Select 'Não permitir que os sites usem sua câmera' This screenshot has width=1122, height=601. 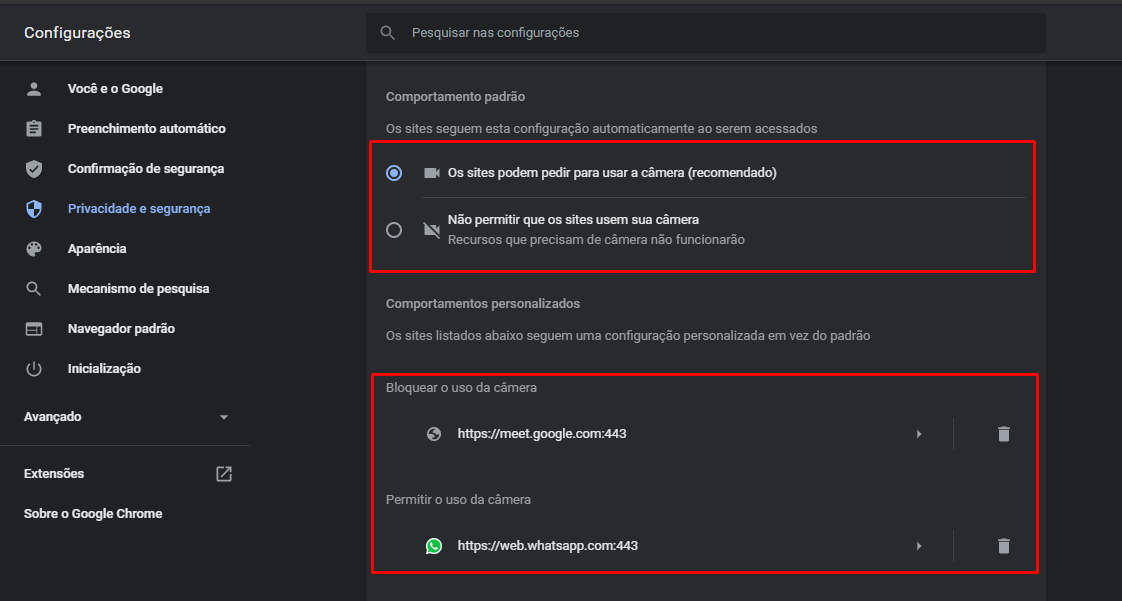394,230
